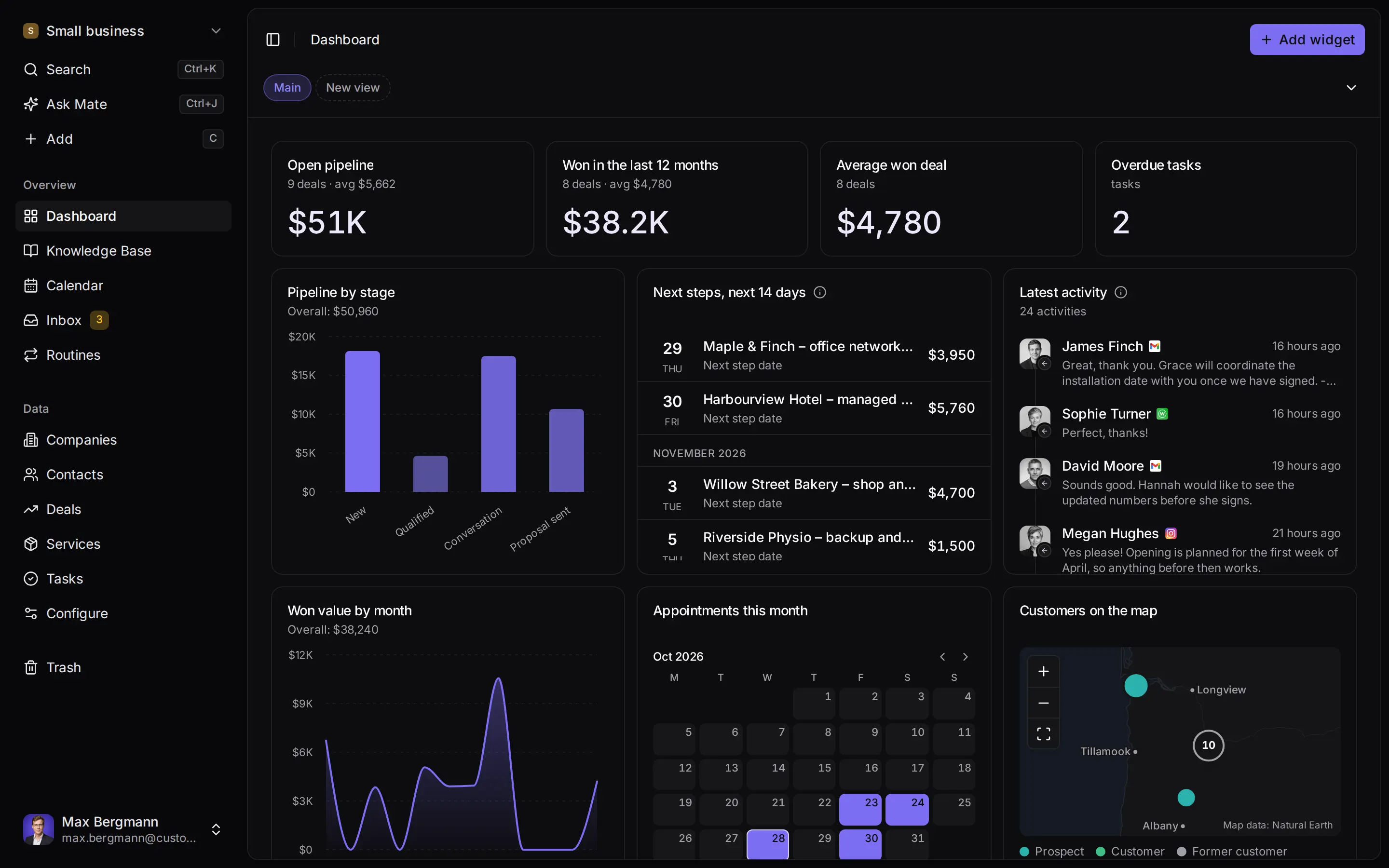This screenshot has width=1389, height=868.
Task: Switch to the Main view tab
Action: click(287, 88)
